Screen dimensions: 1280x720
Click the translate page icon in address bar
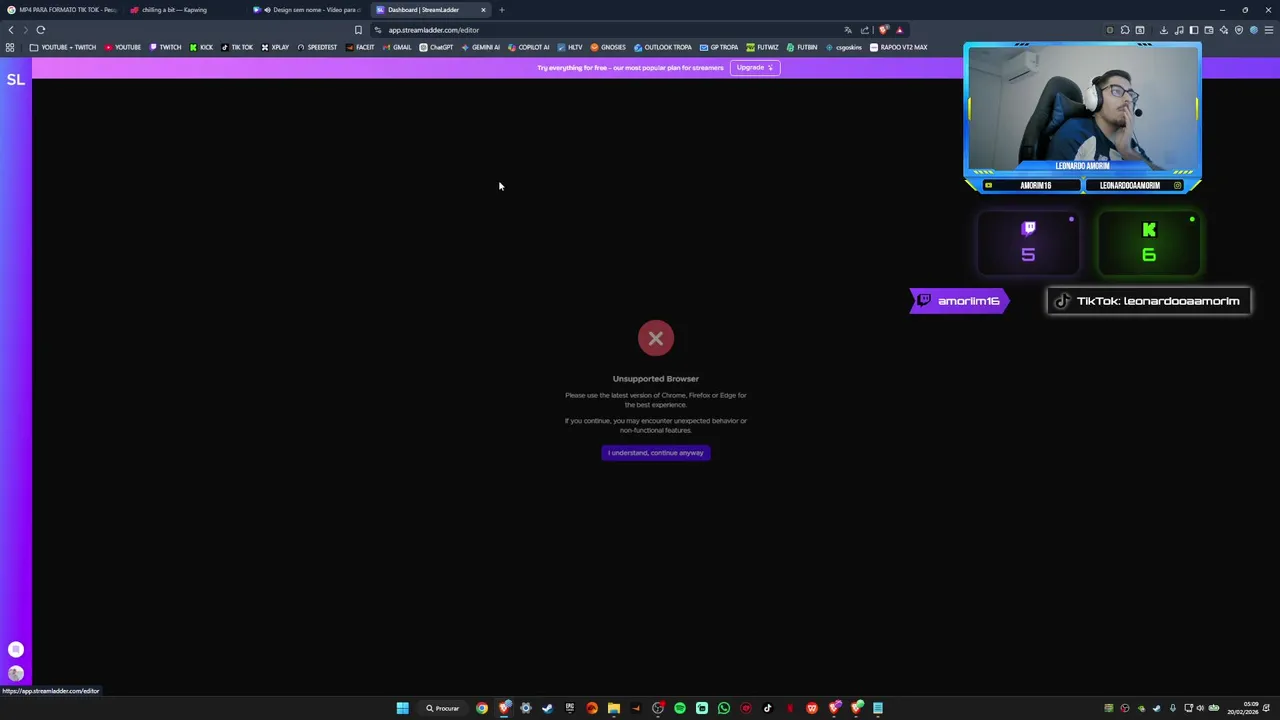tap(848, 30)
